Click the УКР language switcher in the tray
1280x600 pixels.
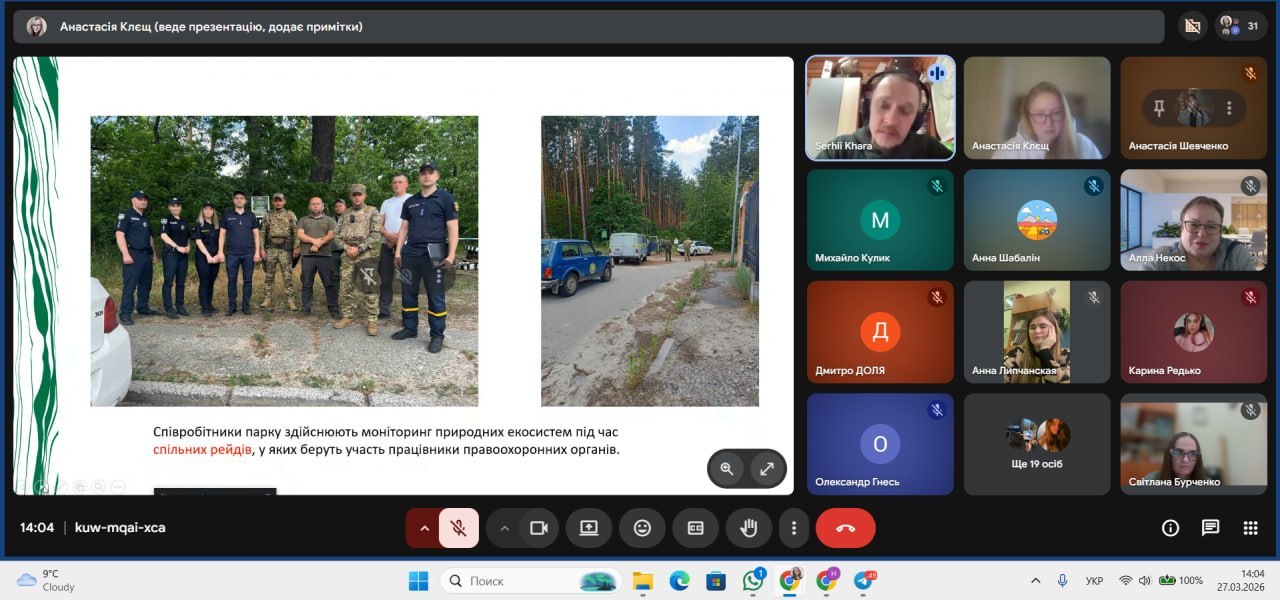1094,581
